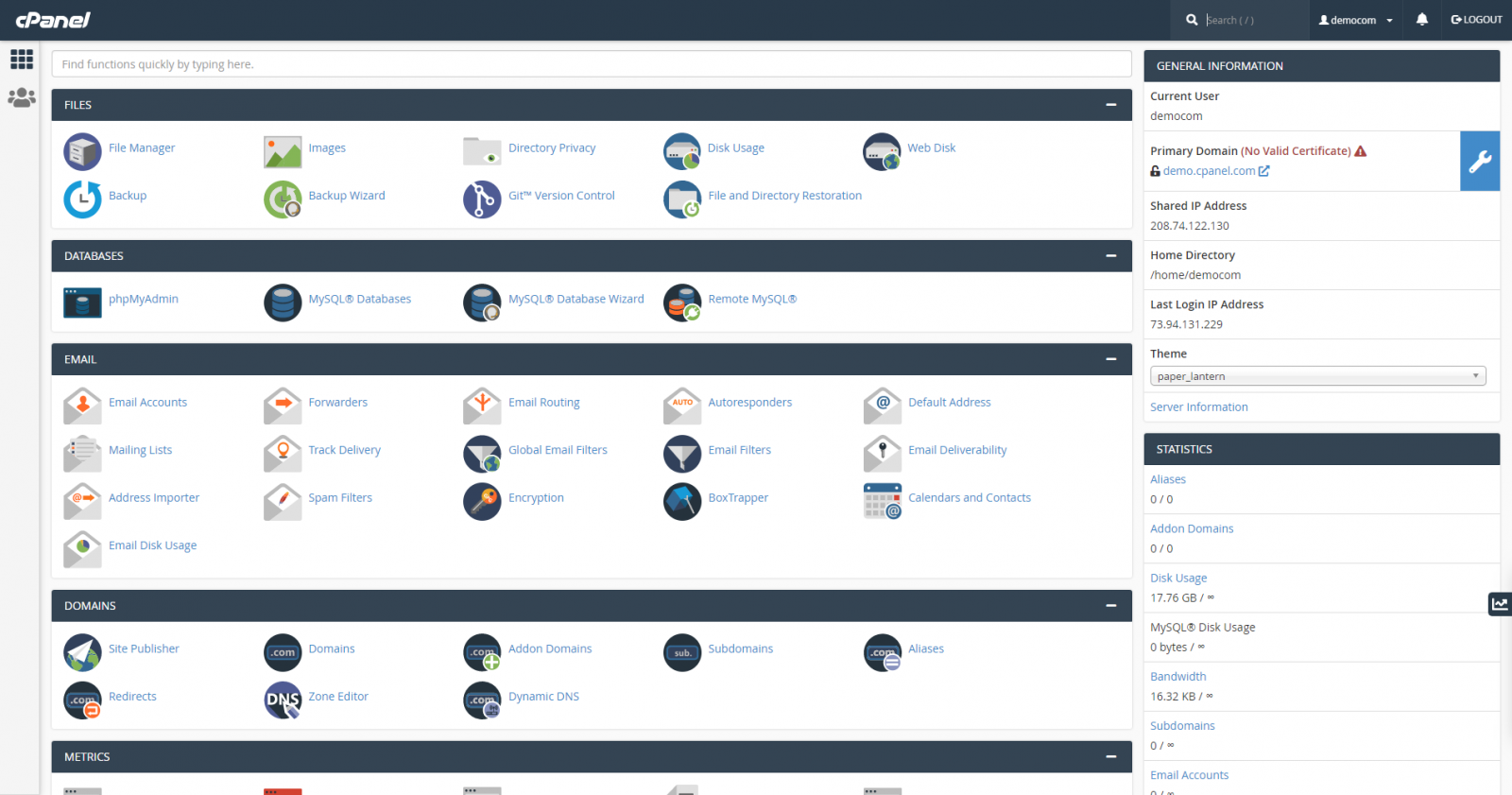The width and height of the screenshot is (1512, 795).
Task: Click the LOGOUT button
Action: [1476, 20]
